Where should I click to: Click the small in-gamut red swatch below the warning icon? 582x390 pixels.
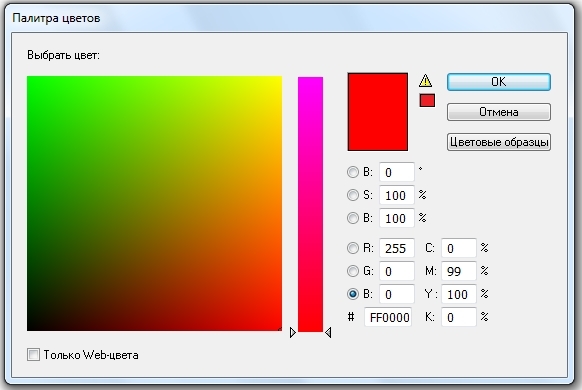(x=427, y=101)
